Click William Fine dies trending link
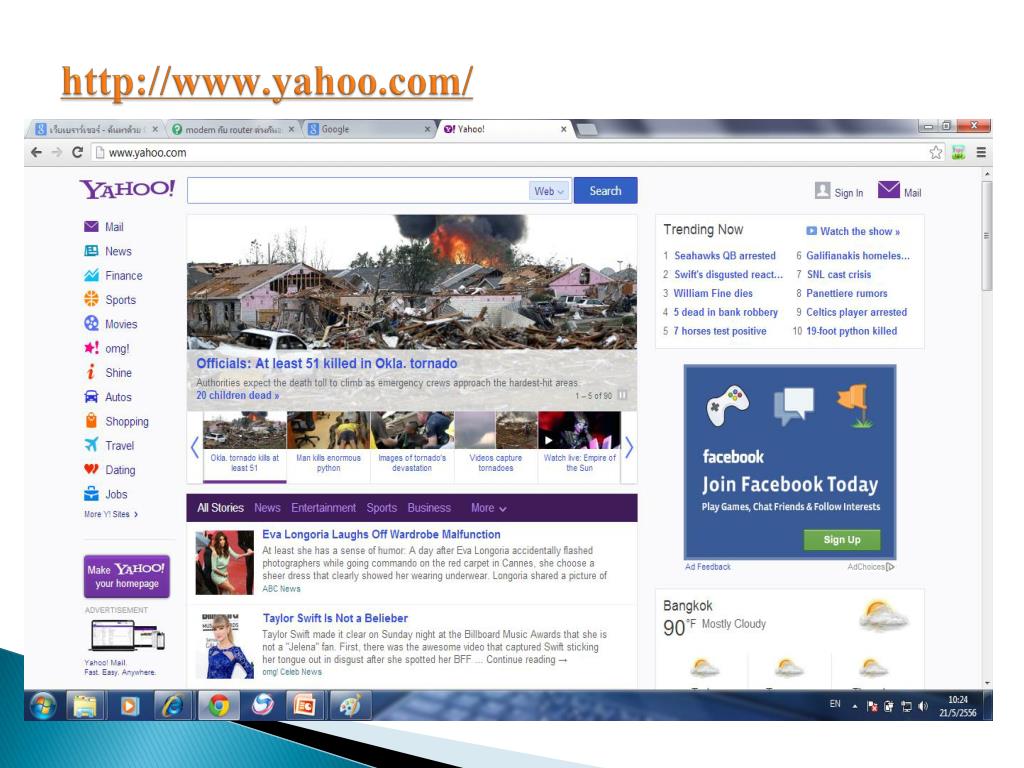Screen dimensions: 1024x768 (713, 293)
